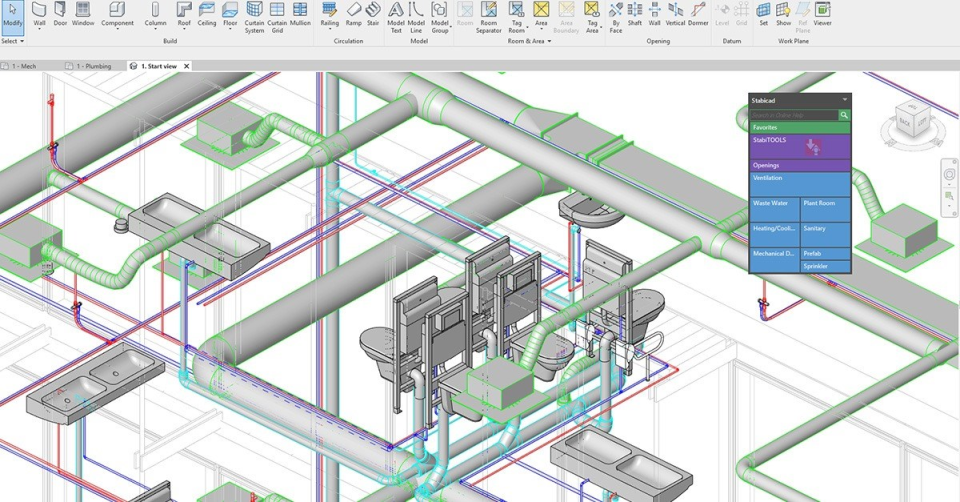Select the Modify tool

[12, 15]
